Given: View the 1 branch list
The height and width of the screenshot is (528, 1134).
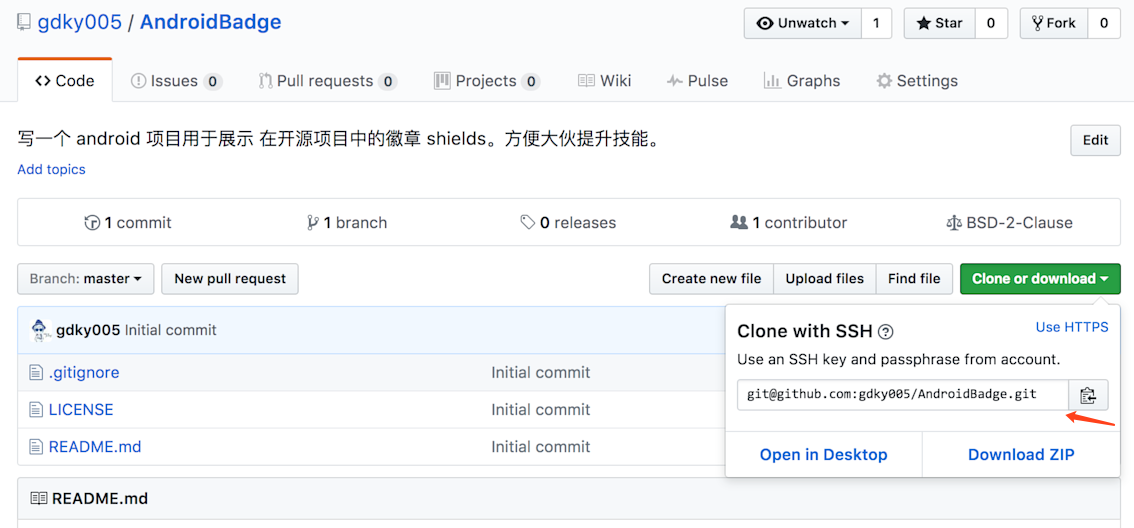Looking at the screenshot, I should 347,223.
